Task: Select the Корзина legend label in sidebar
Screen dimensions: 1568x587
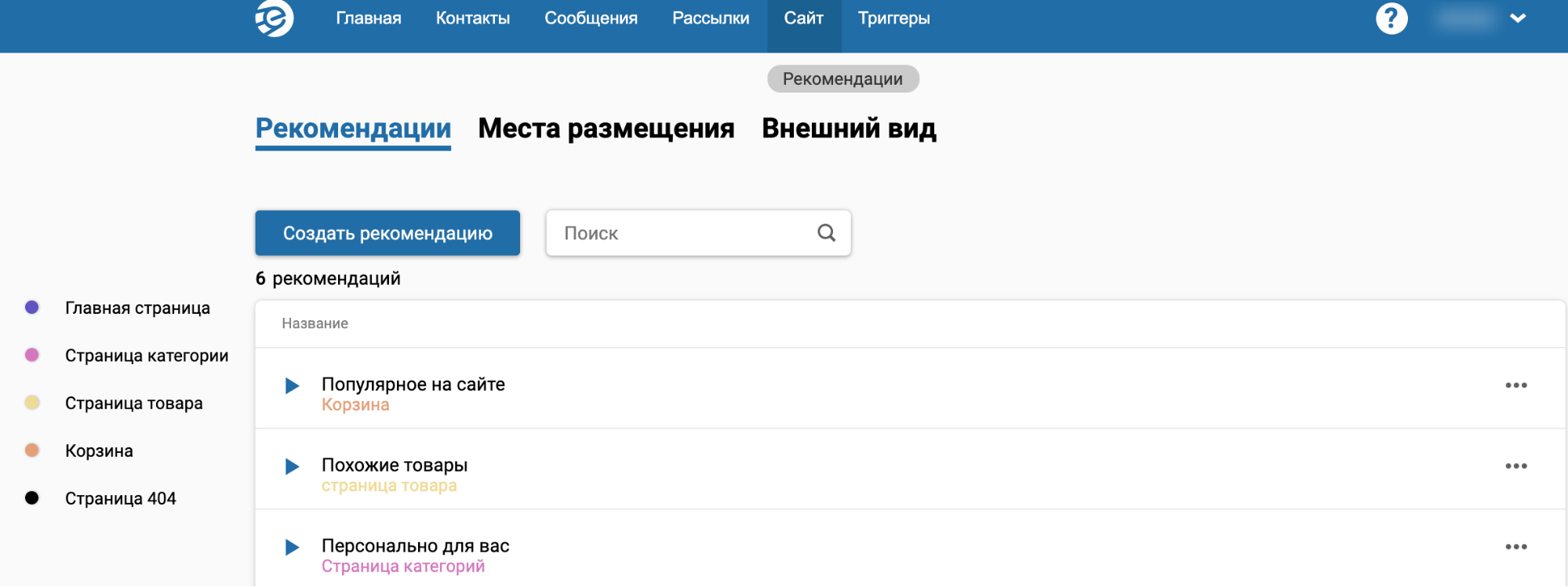Action: pos(99,451)
